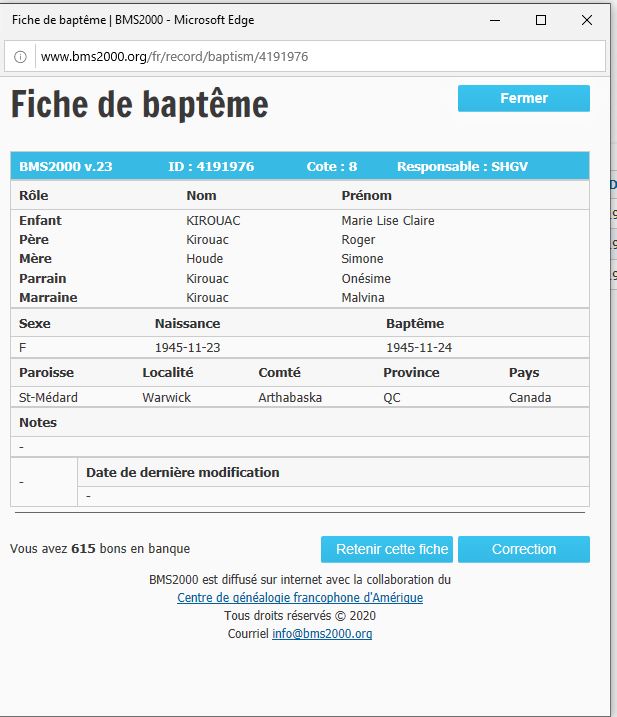This screenshot has width=617, height=717.
Task: Click the Notes section heading
Action: pos(38,423)
